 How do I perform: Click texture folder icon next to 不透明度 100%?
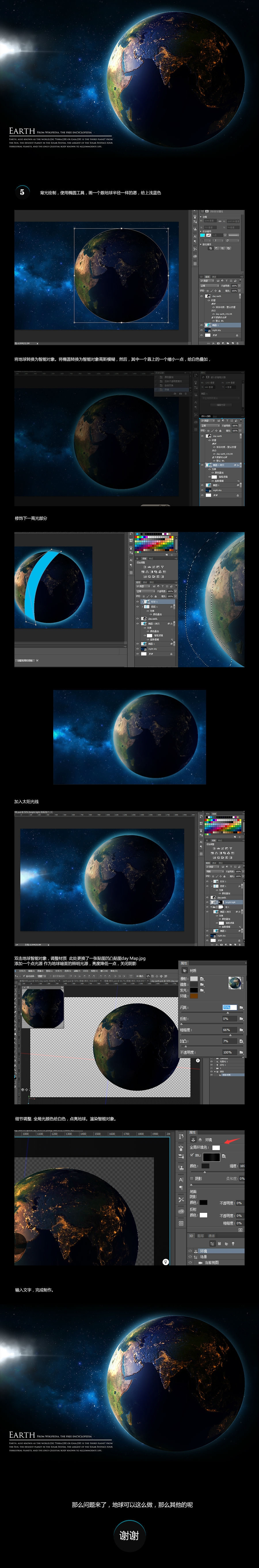tap(241, 1052)
